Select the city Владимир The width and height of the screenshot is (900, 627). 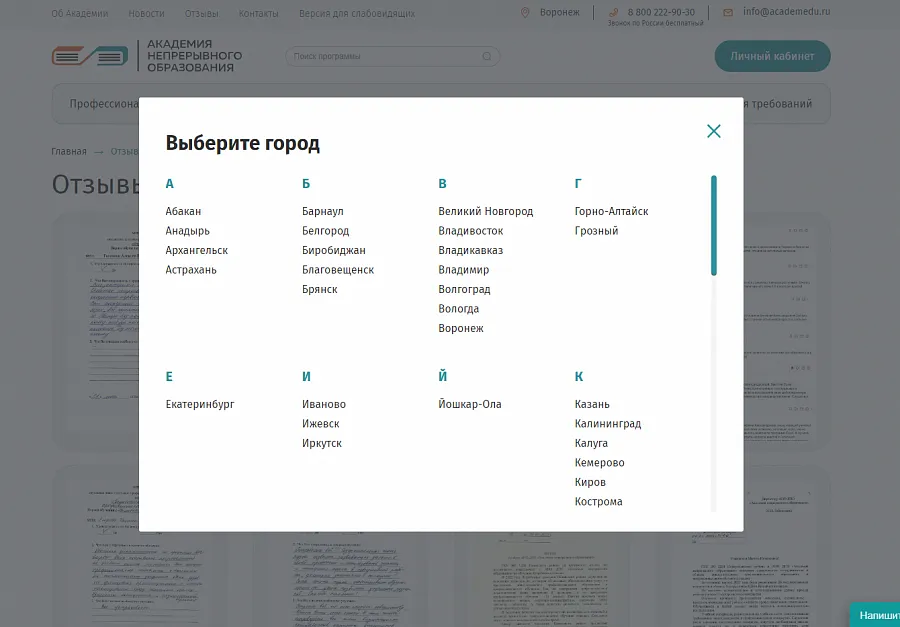point(464,270)
